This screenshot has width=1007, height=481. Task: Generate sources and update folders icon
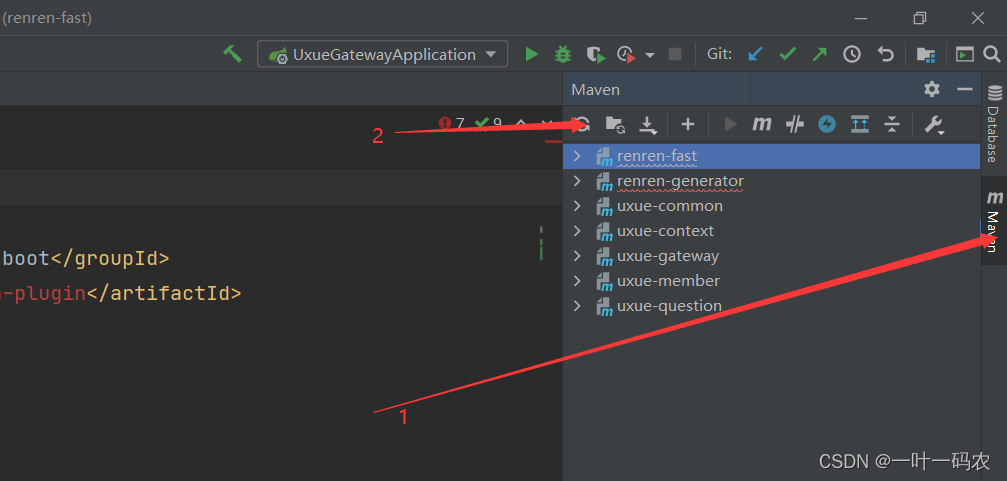point(615,125)
